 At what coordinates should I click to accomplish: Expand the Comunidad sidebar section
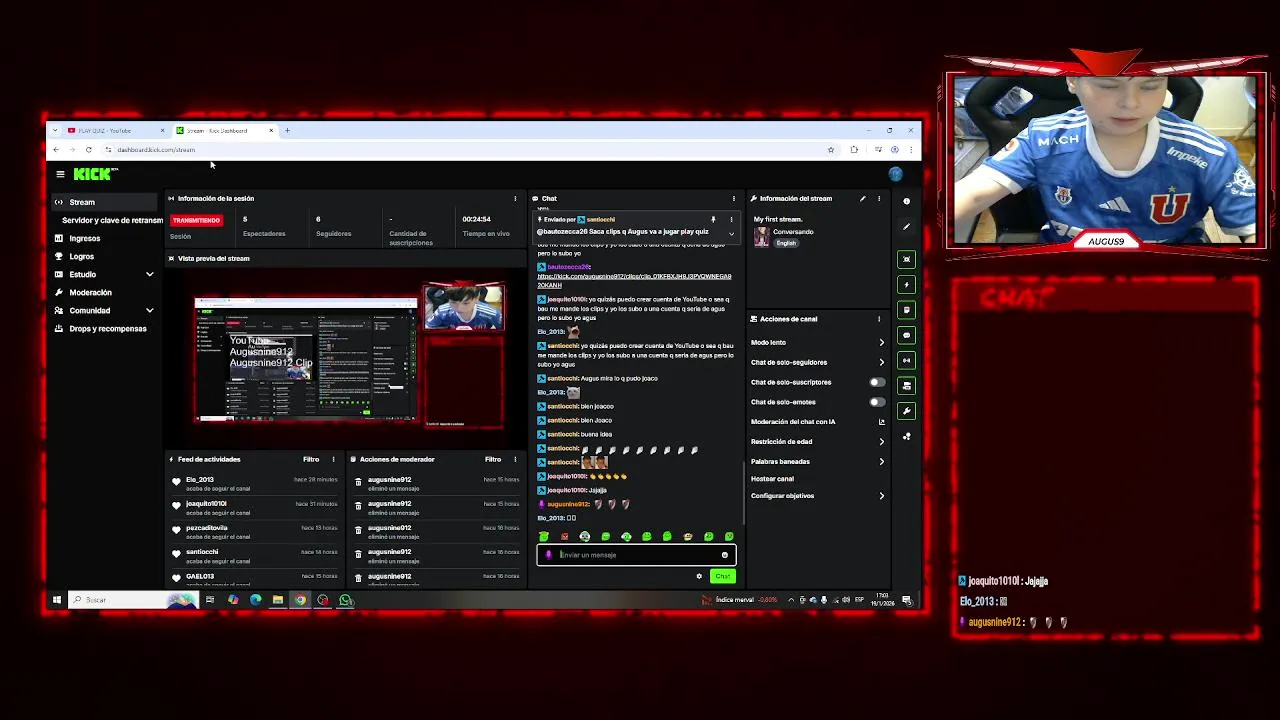[150, 311]
